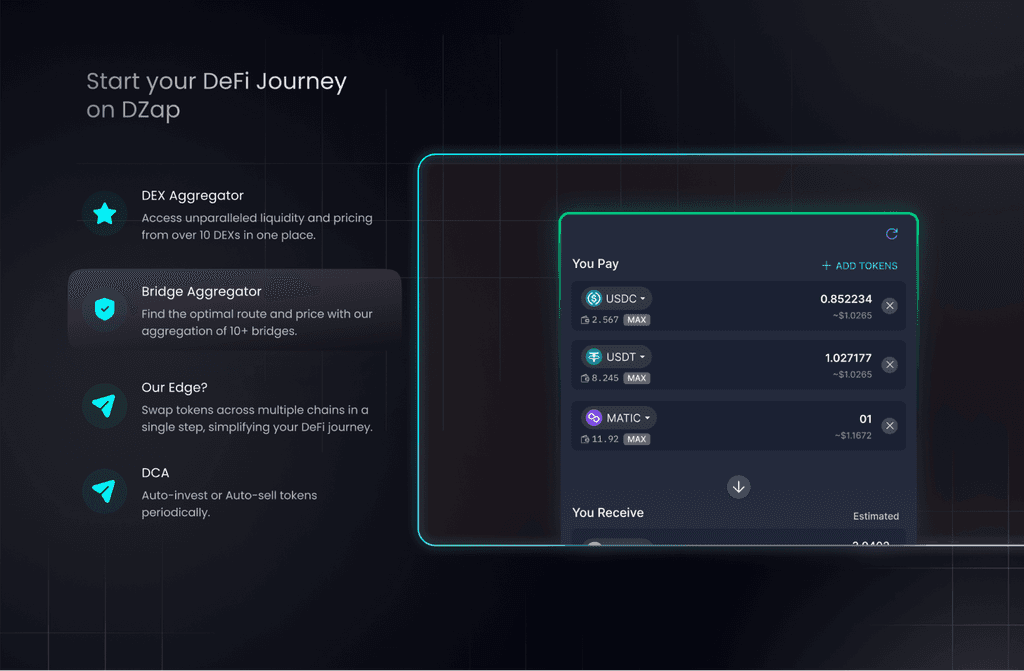Click text about over 10 DEXs
Screen dimensions: 1024x671
(x=257, y=226)
